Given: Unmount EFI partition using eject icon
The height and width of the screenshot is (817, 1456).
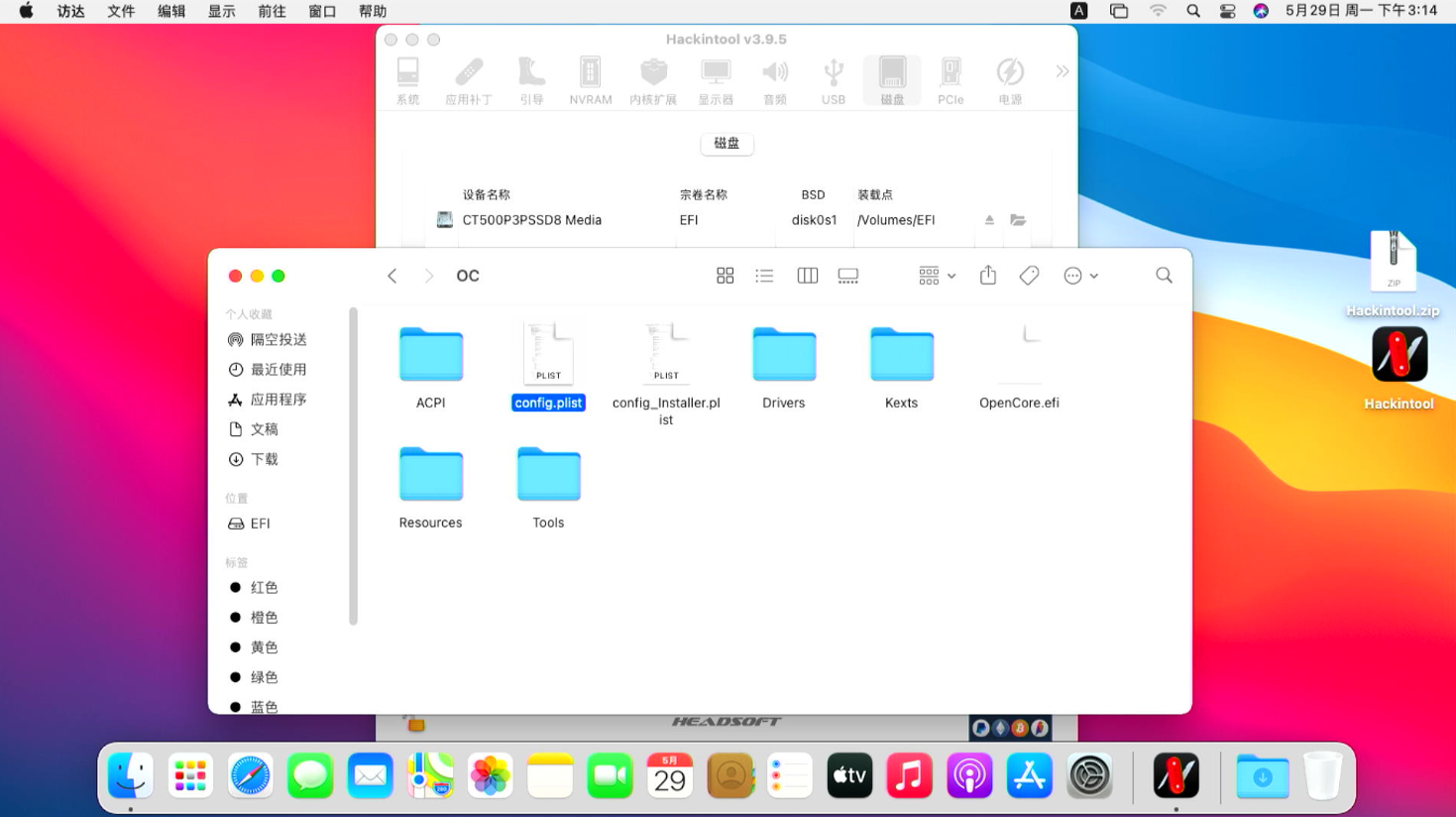Looking at the screenshot, I should coord(989,220).
